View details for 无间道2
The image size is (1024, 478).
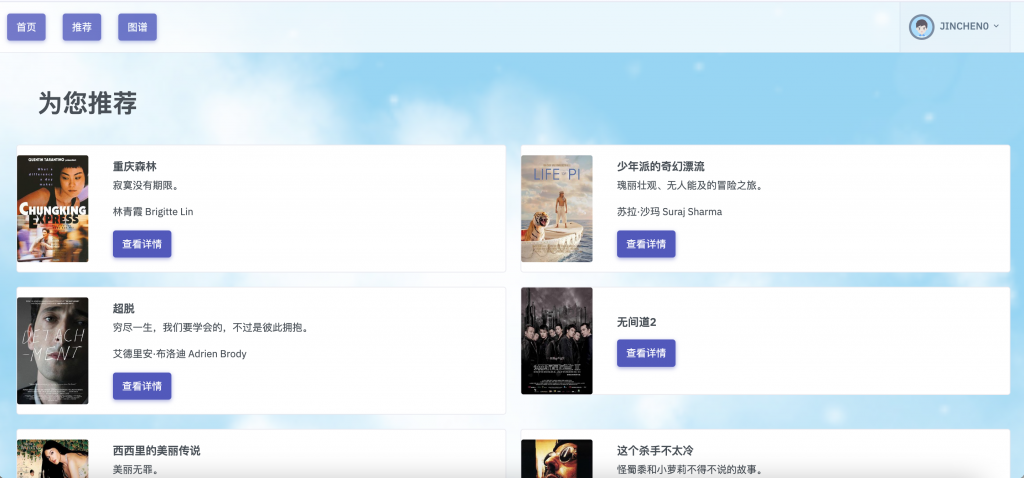pos(646,353)
